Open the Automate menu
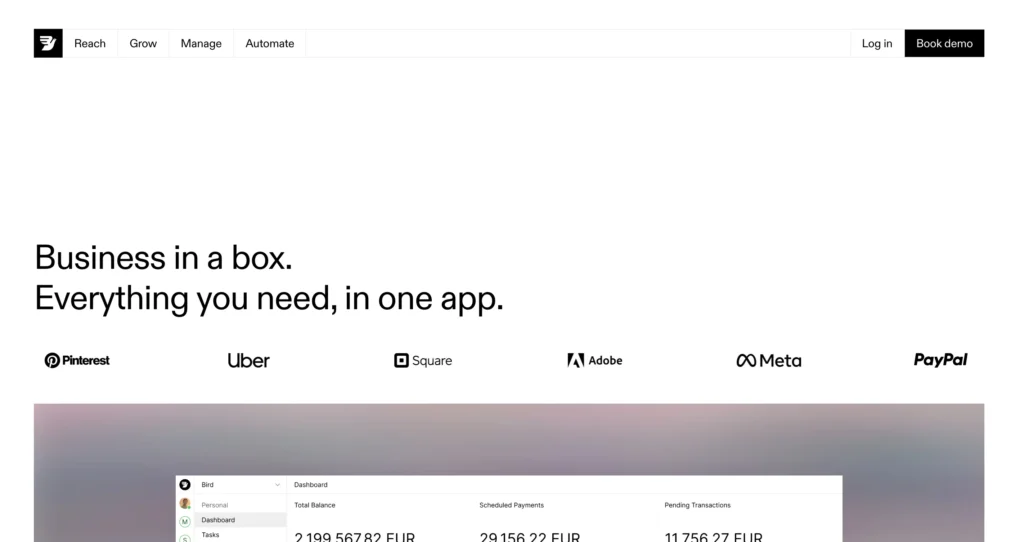The height and width of the screenshot is (542, 1024). [270, 43]
